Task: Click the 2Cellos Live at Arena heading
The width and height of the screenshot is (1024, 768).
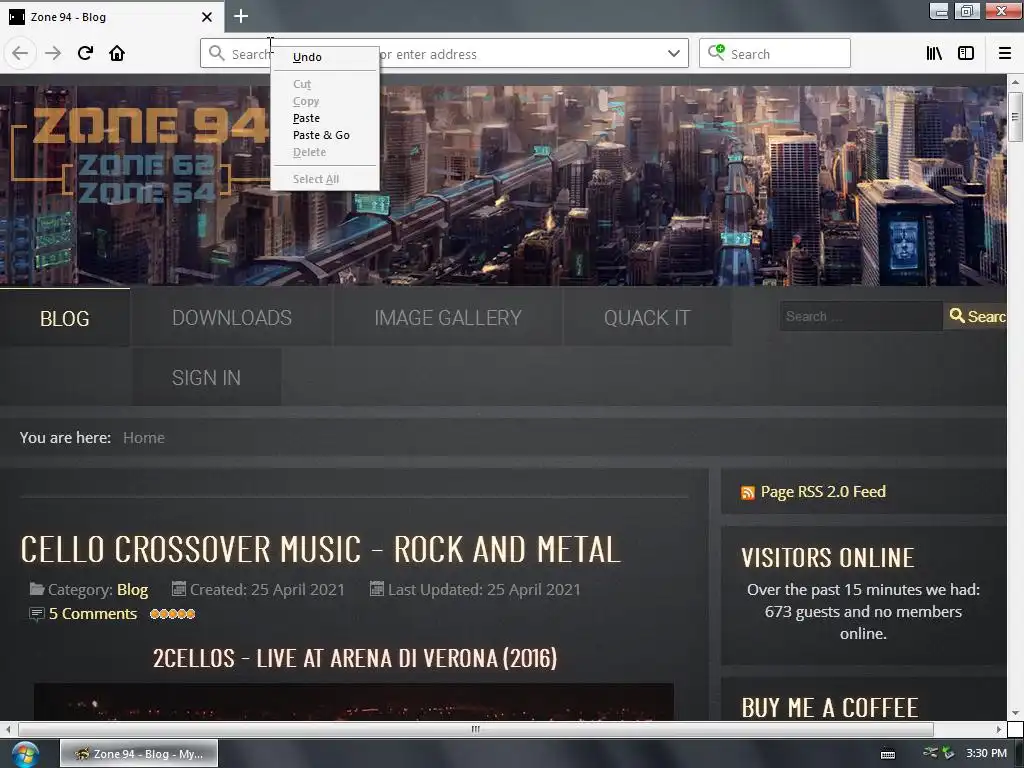Action: pos(355,658)
